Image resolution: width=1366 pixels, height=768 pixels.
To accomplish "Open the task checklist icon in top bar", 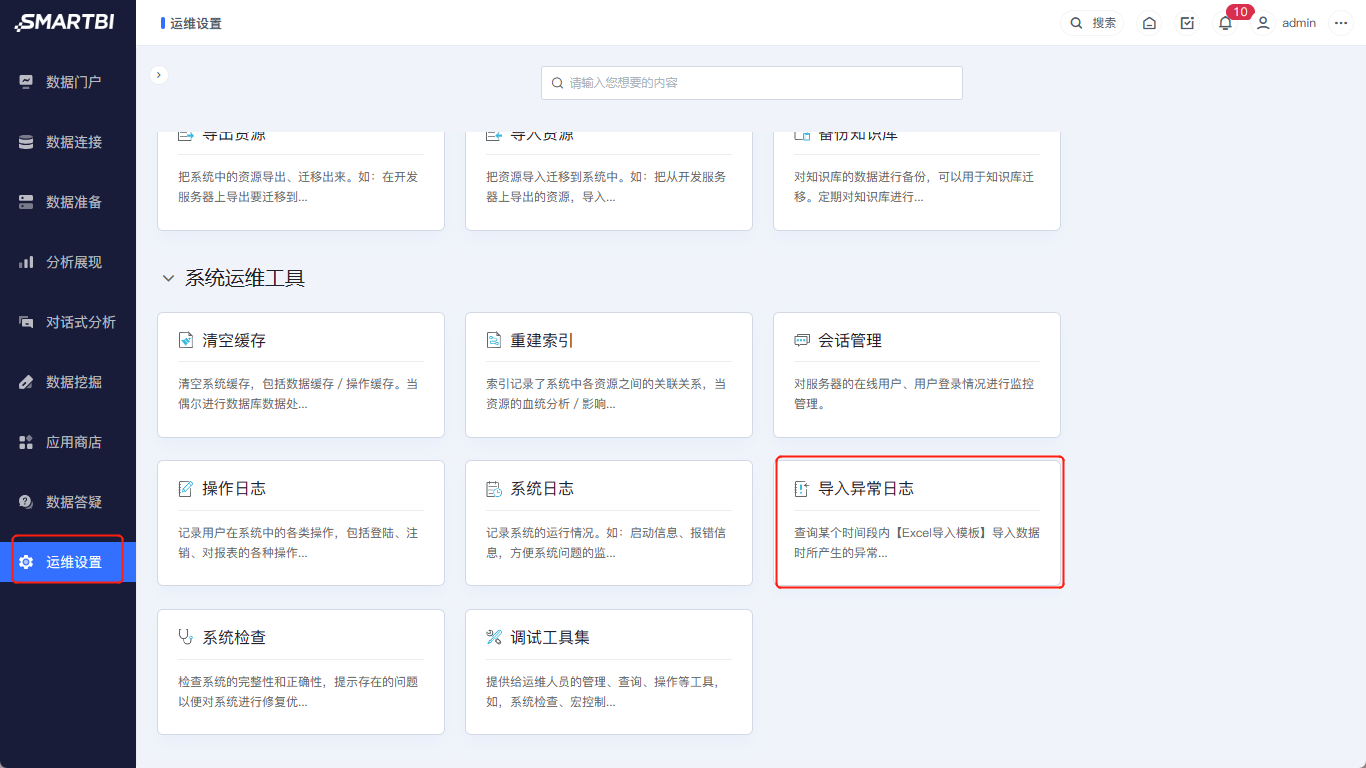I will coord(1187,23).
